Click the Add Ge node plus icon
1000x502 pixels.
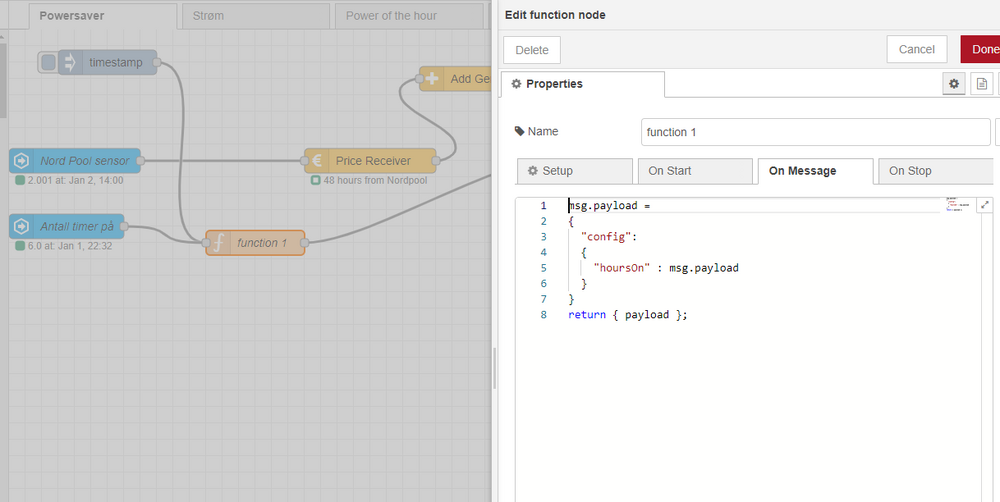pos(431,79)
